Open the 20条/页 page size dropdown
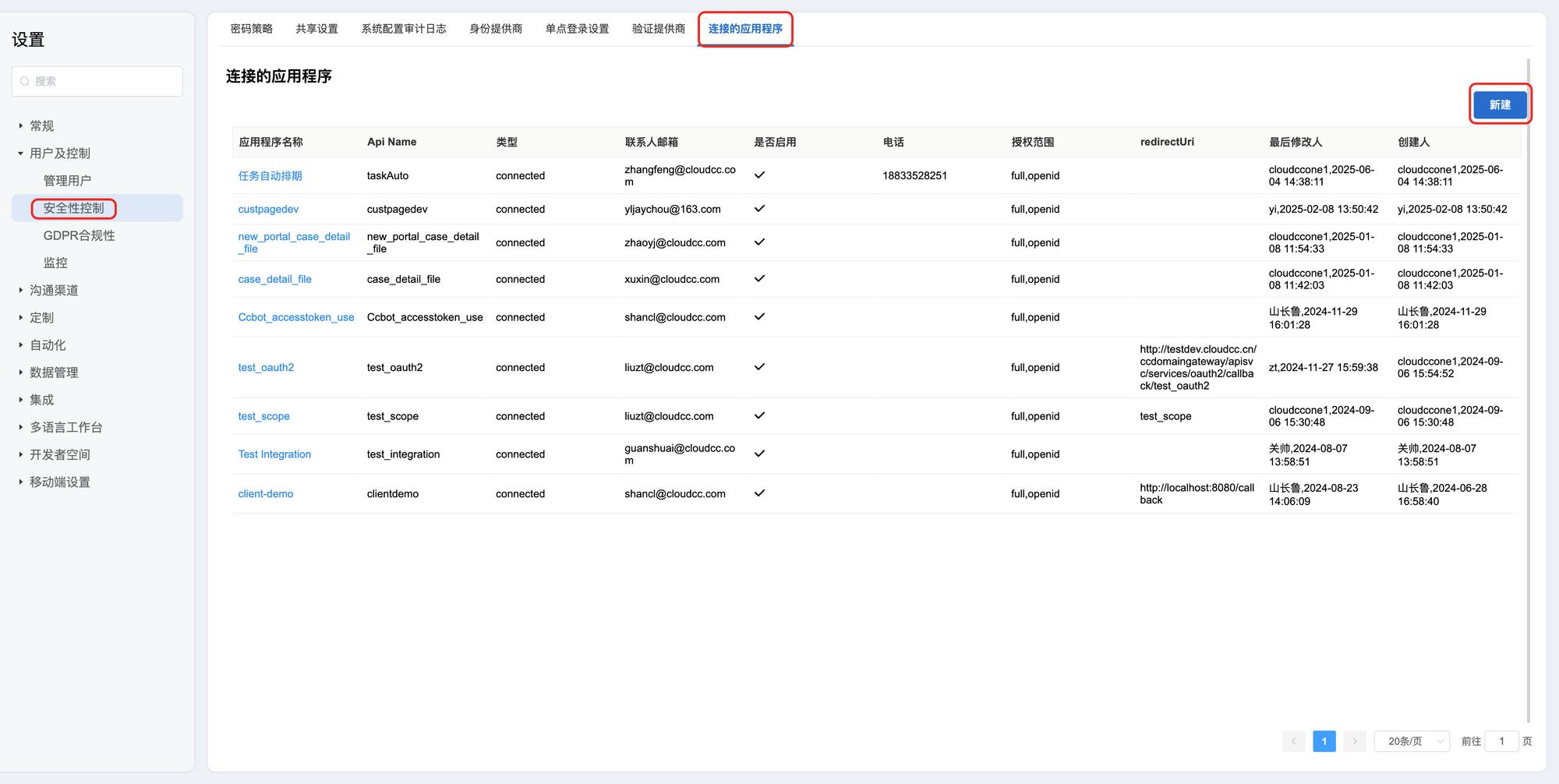1559x784 pixels. coord(1412,741)
